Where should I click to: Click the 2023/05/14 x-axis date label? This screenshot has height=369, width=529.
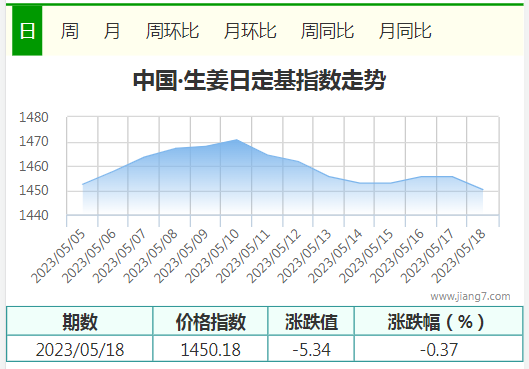coord(335,256)
